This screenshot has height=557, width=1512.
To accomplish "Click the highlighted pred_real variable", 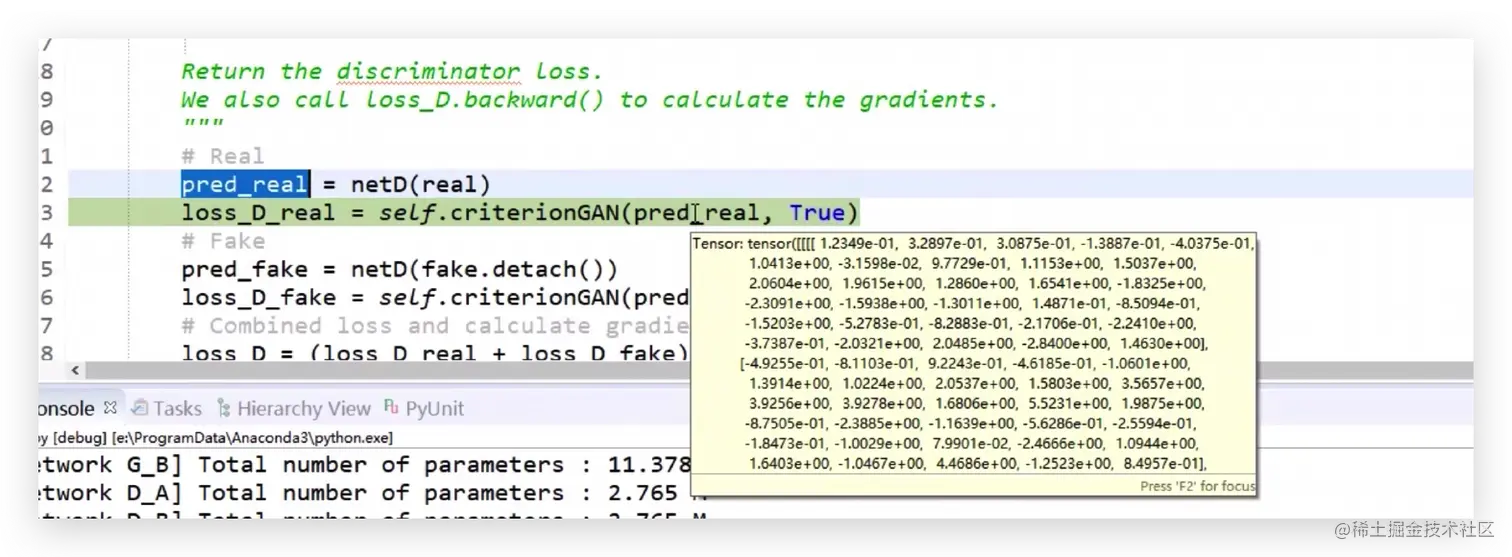I will point(245,184).
